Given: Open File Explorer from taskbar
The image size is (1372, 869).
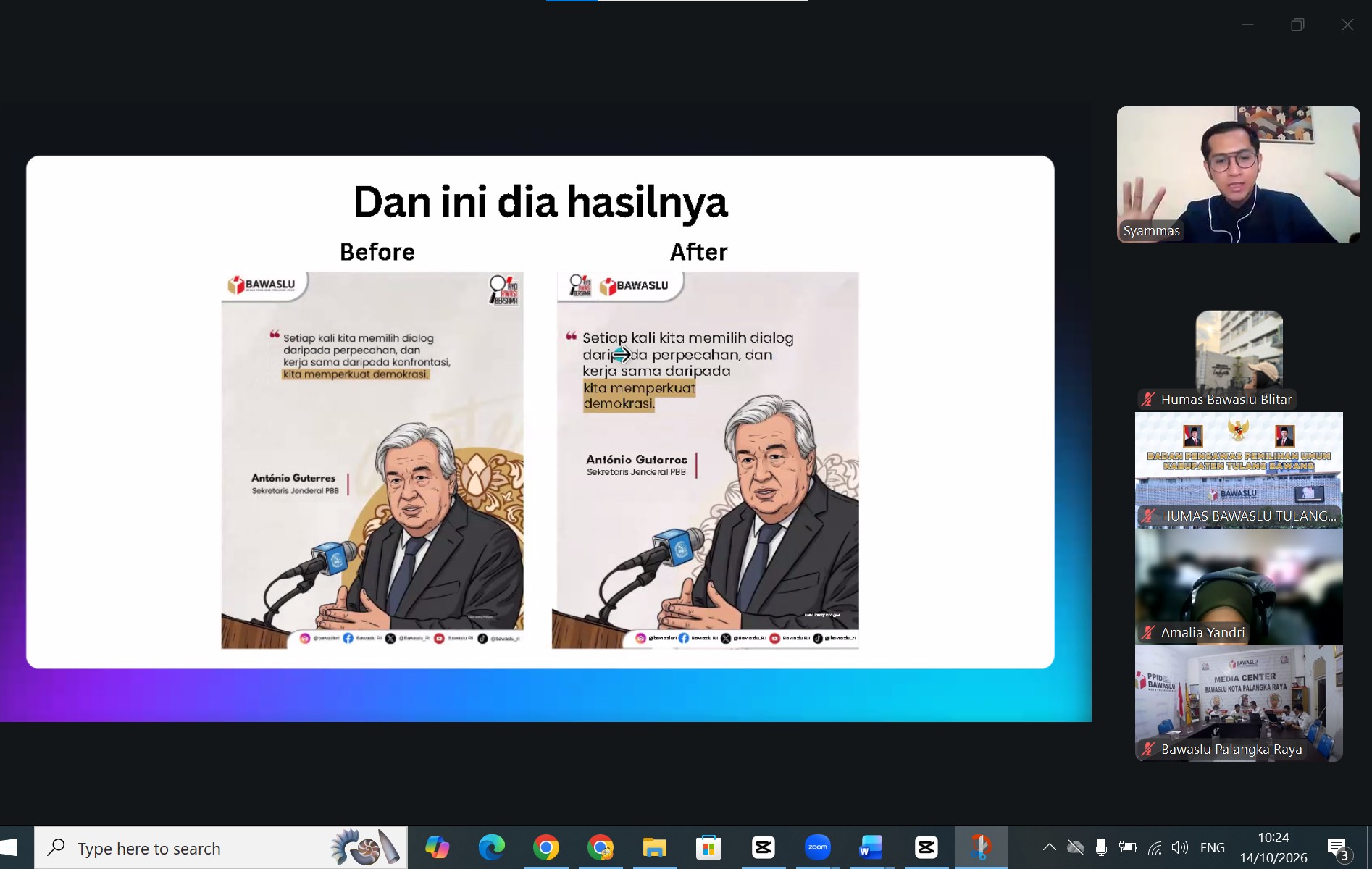Looking at the screenshot, I should [654, 847].
